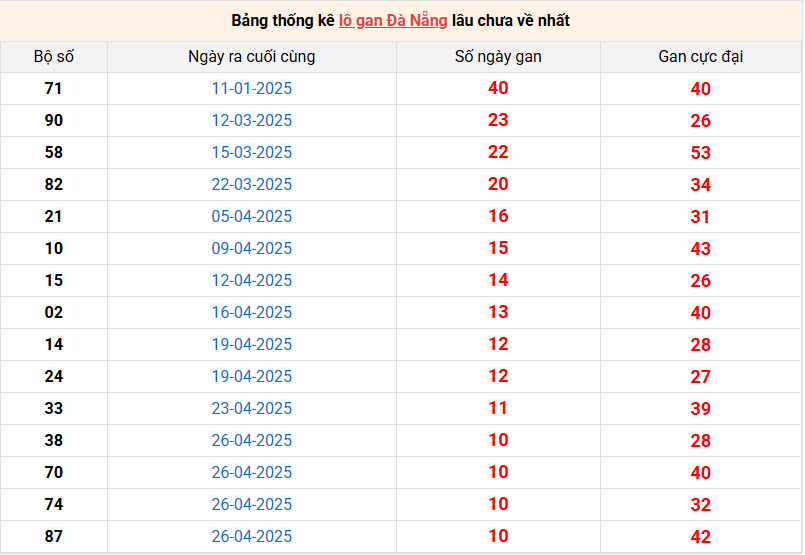805x555 pixels.
Task: Click the 'Ngày ra cuối cùng' header
Action: (x=252, y=56)
